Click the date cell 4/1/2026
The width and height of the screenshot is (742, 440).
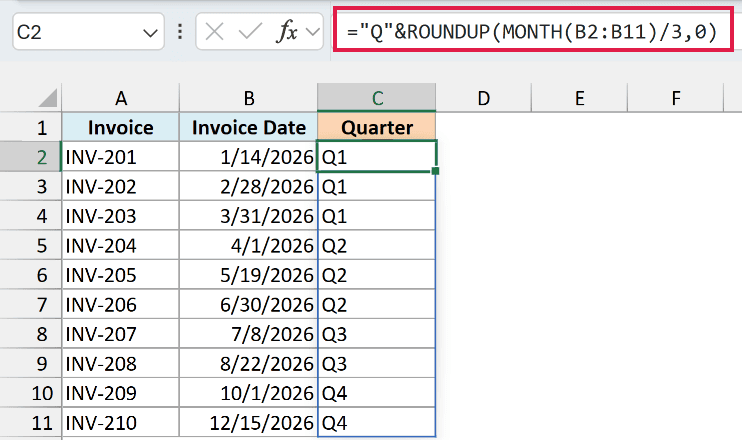248,245
